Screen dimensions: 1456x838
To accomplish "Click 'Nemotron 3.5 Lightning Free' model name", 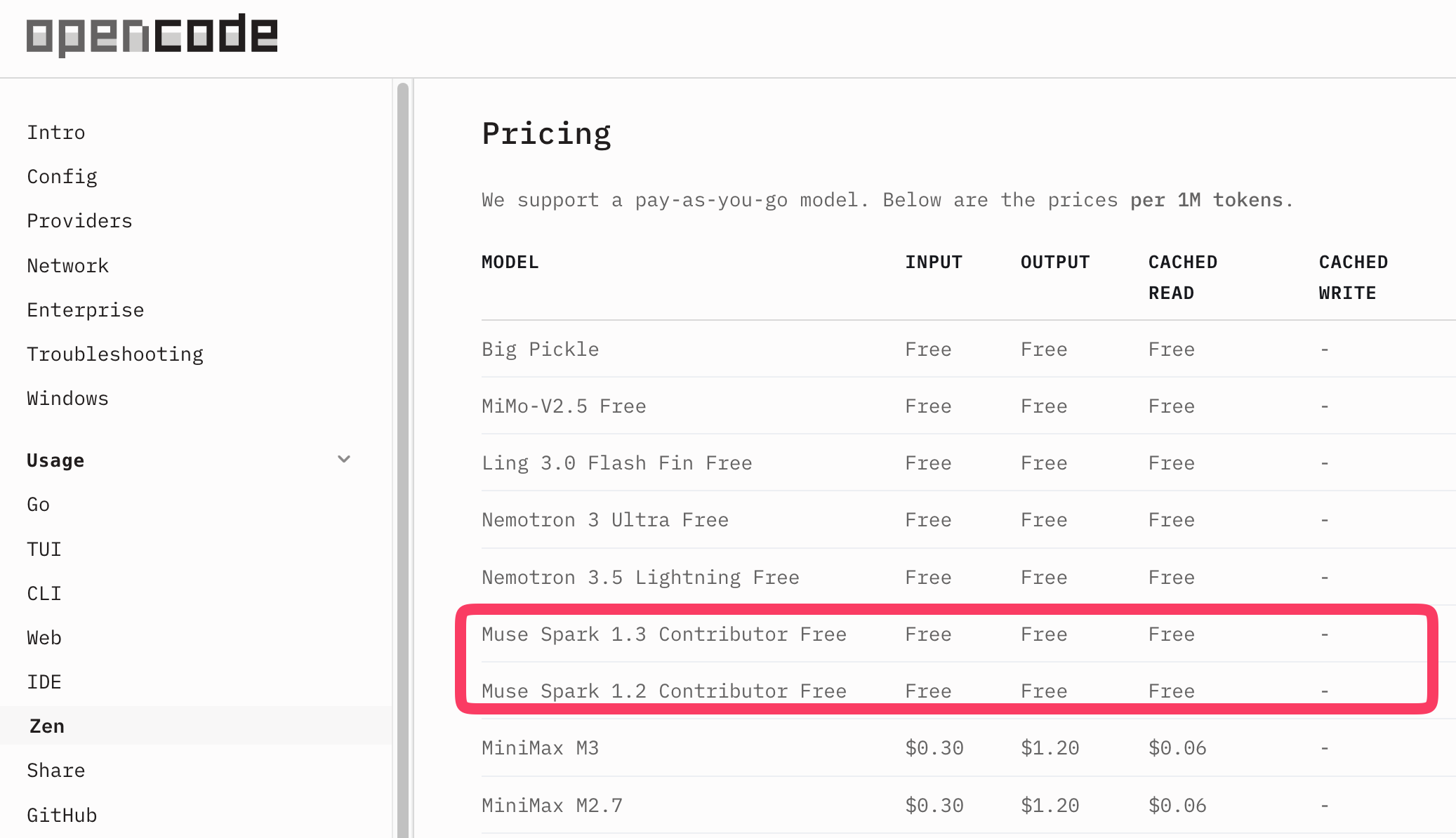I will 640,577.
